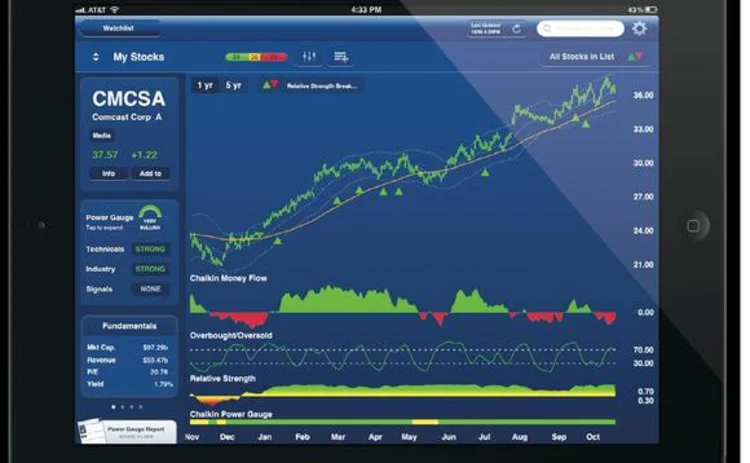750x463 pixels.
Task: Tap the Yield value 1.79%
Action: click(163, 384)
